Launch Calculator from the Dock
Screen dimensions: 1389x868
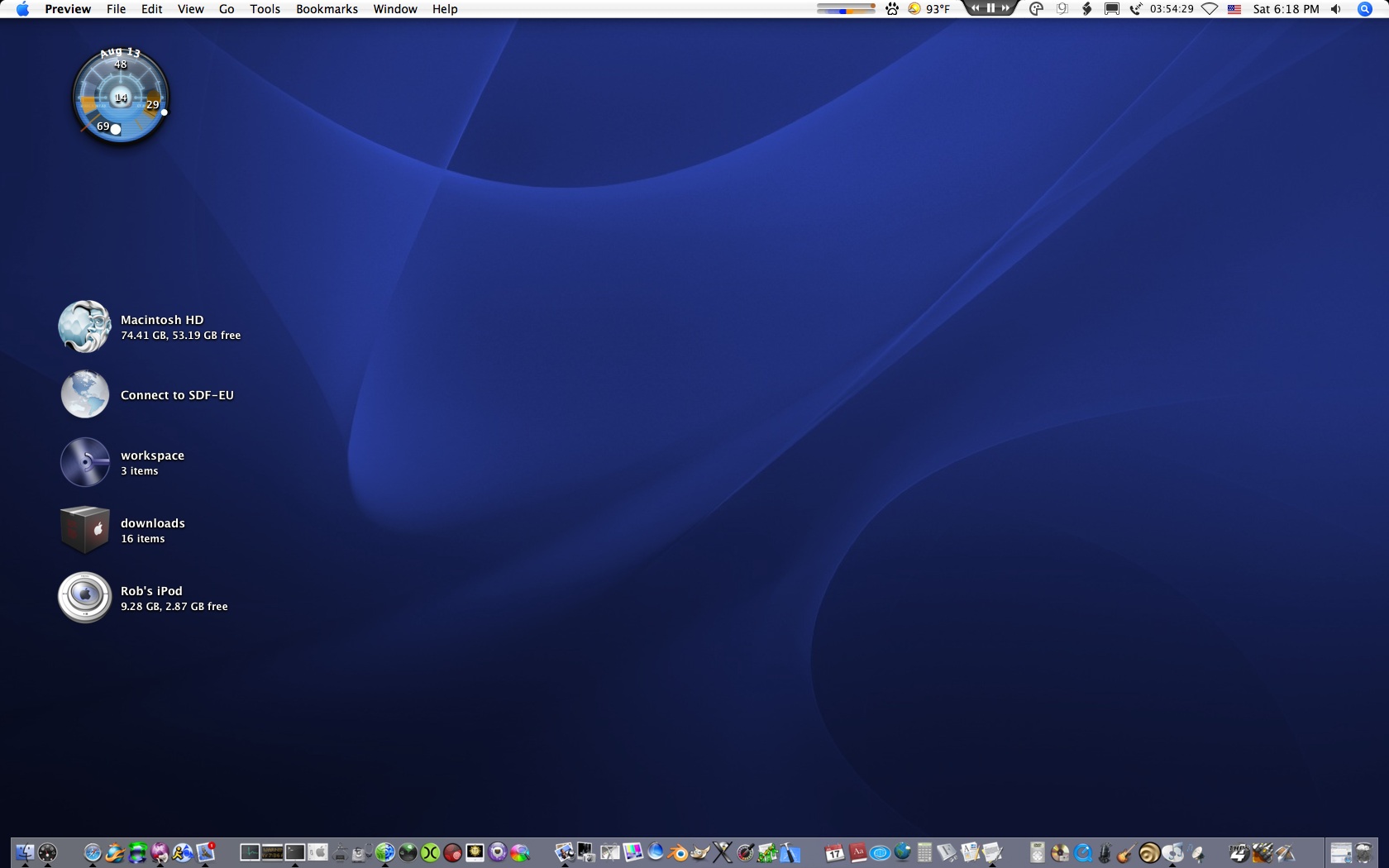[925, 852]
